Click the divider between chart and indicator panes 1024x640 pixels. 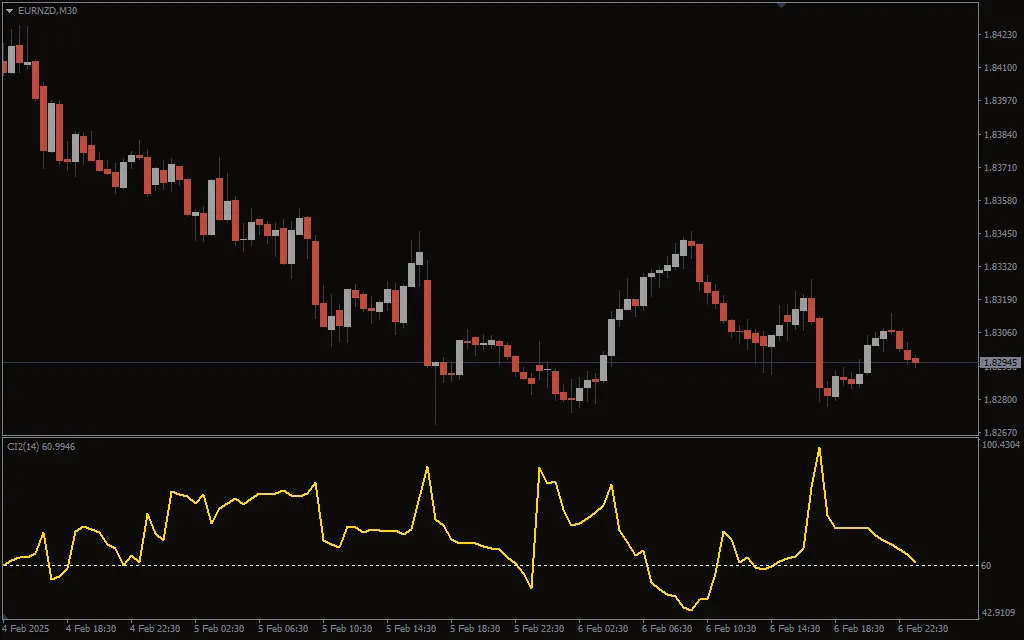click(500, 436)
